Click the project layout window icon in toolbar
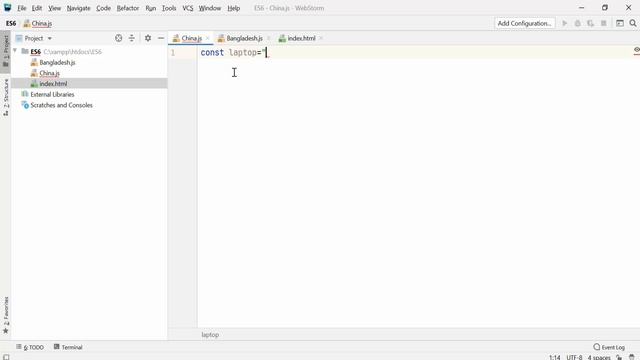 tap(620, 24)
